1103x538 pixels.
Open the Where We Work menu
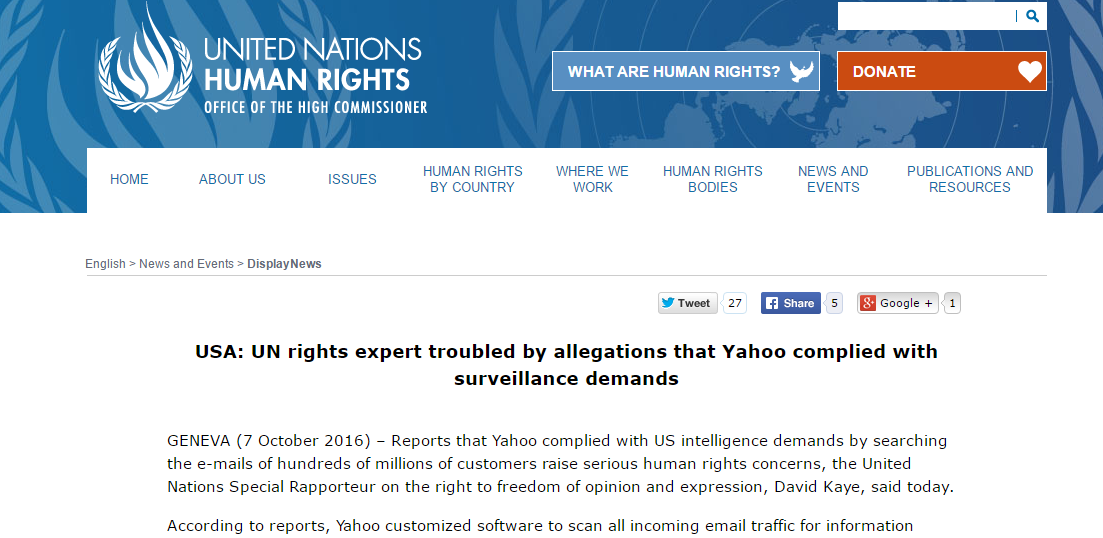pyautogui.click(x=592, y=179)
